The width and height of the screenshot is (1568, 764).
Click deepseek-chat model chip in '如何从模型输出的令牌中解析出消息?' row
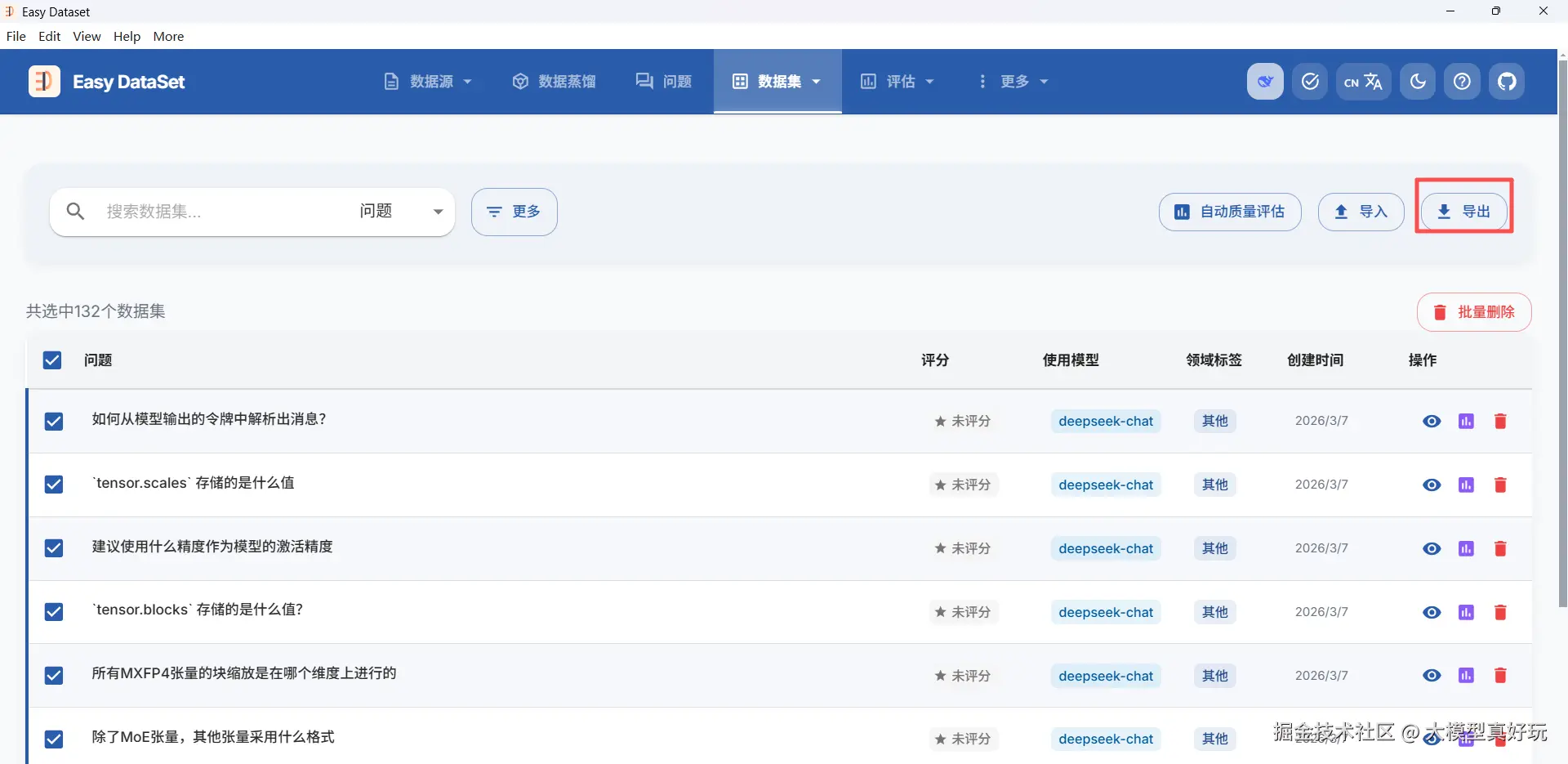click(1106, 422)
